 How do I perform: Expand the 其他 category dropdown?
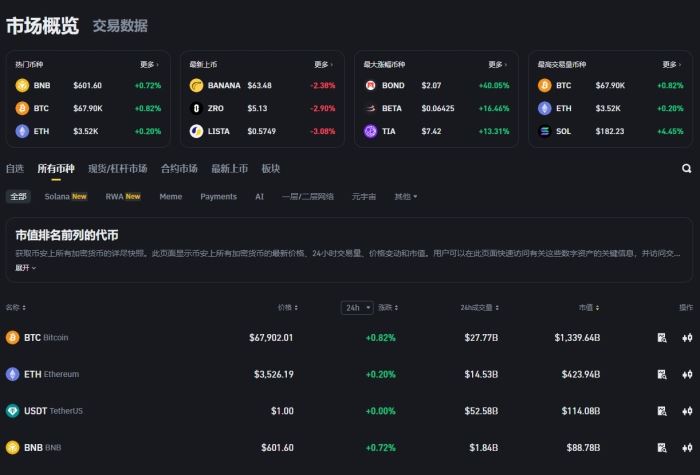[405, 197]
